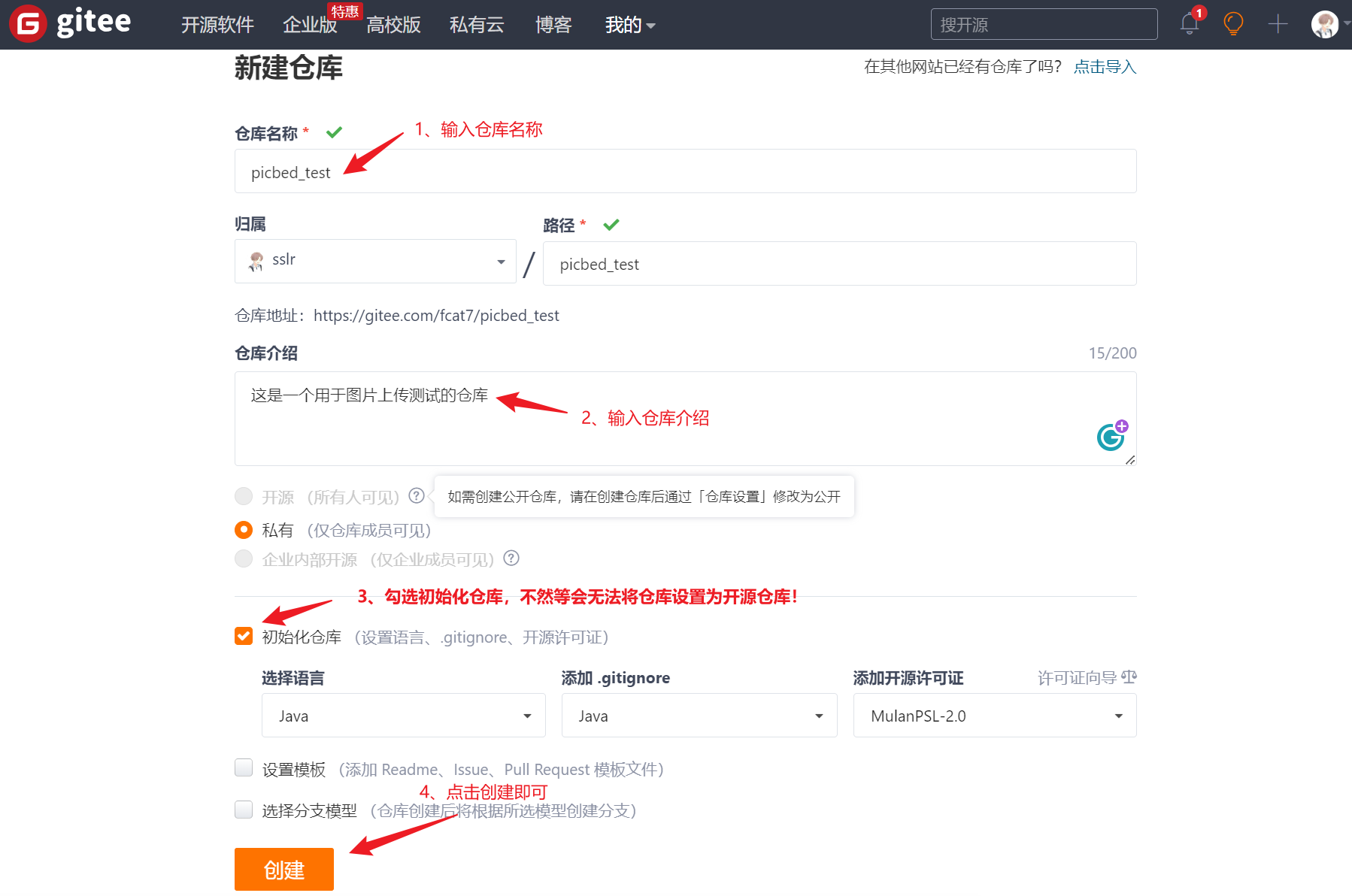Open the 归属 owner dropdown showing sslr
The image size is (1352, 896).
point(374,261)
